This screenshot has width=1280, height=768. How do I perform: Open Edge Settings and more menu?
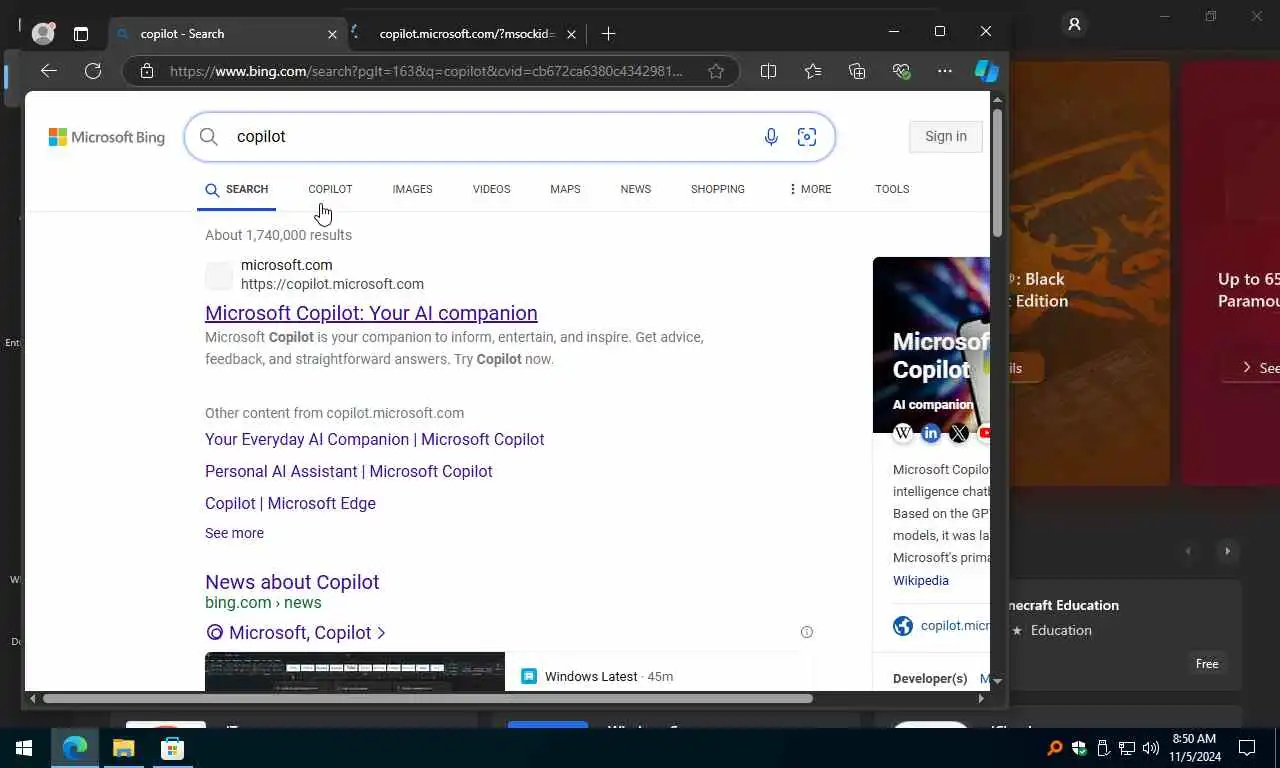[945, 71]
